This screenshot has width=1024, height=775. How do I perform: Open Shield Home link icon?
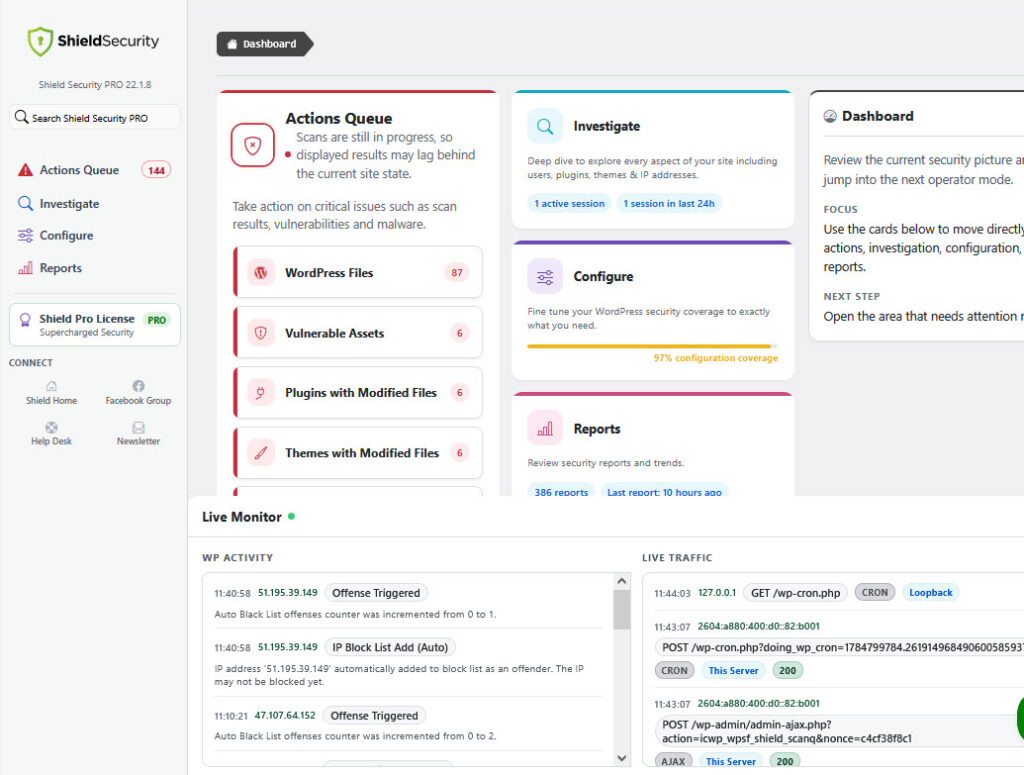tap(51, 386)
